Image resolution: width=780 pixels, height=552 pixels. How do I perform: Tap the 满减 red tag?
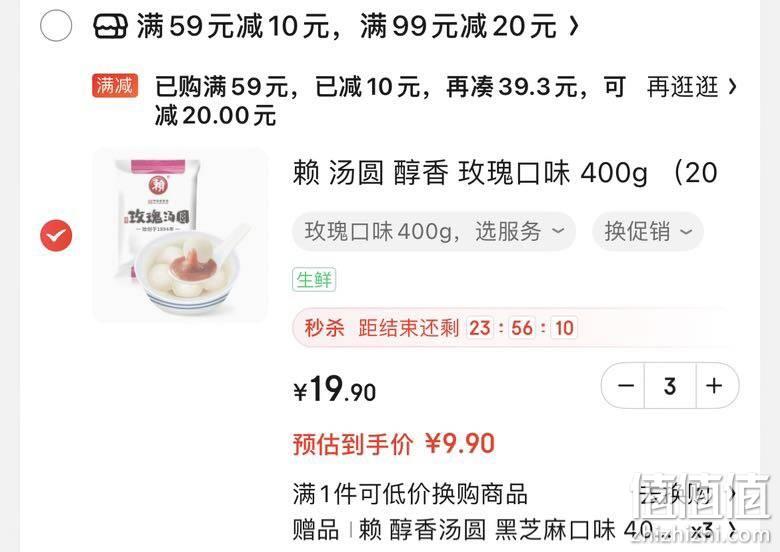(114, 86)
